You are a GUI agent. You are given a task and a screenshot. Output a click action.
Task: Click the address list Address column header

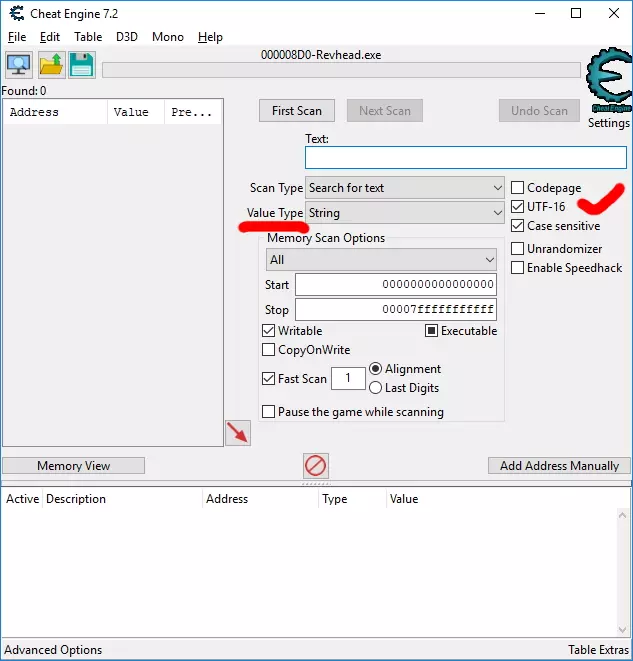pyautogui.click(x=260, y=499)
